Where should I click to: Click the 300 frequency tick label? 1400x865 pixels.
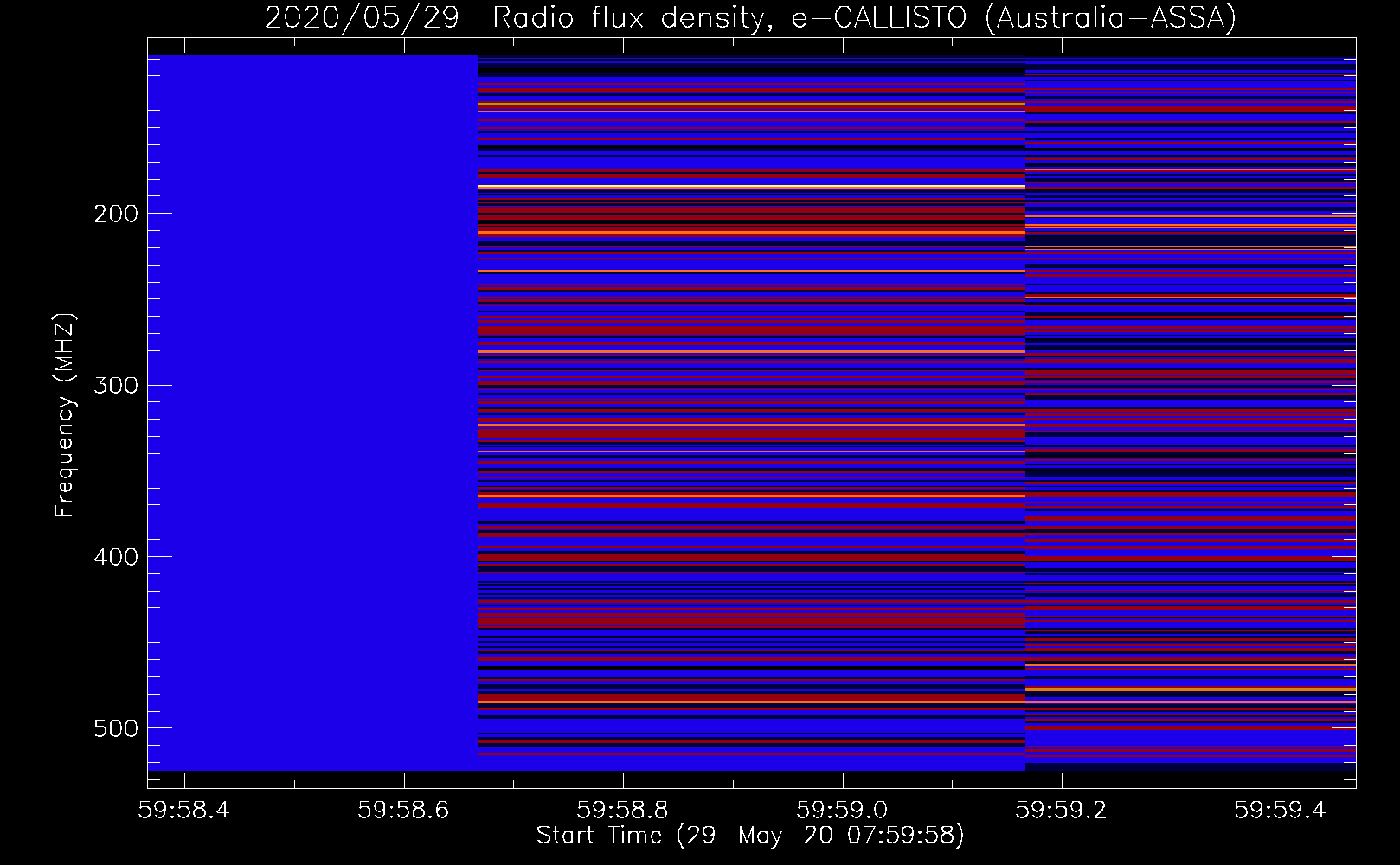coord(116,385)
